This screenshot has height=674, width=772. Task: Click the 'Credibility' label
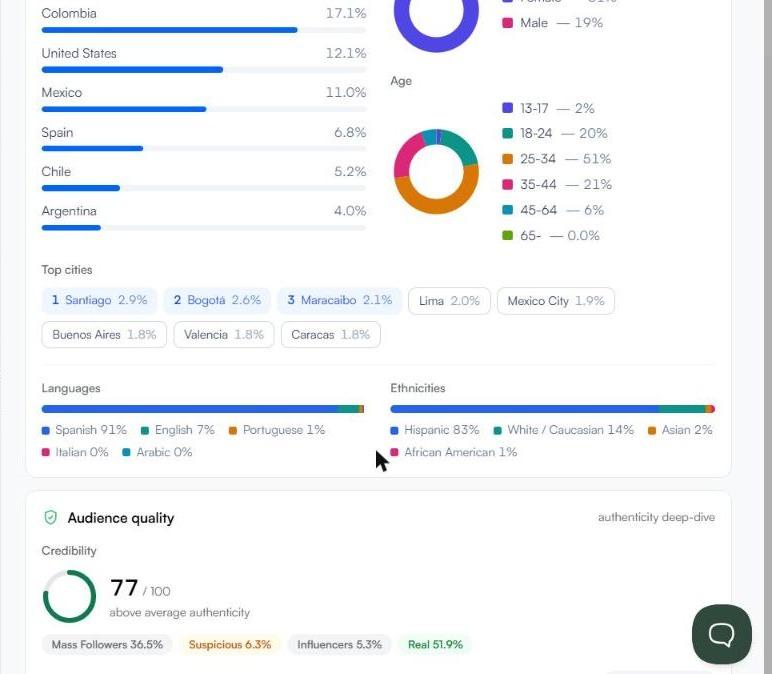69,551
